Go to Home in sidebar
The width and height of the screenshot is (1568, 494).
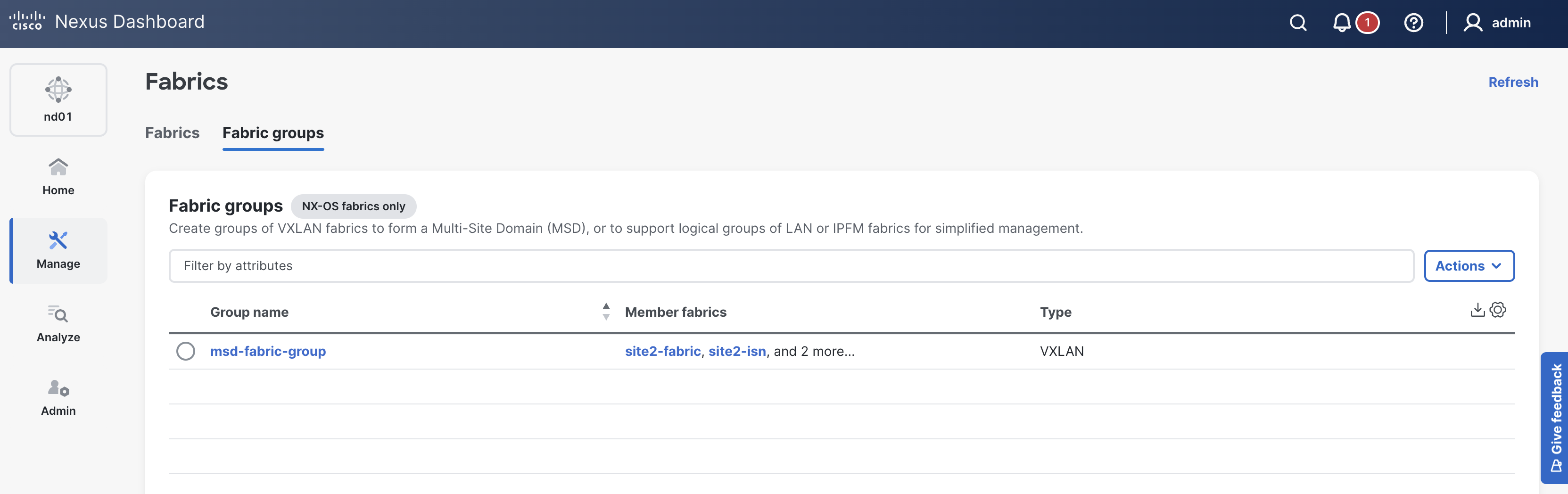[58, 177]
